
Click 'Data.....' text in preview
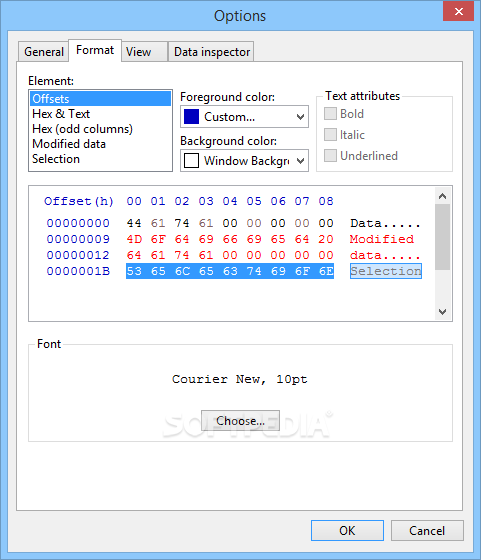(x=385, y=223)
